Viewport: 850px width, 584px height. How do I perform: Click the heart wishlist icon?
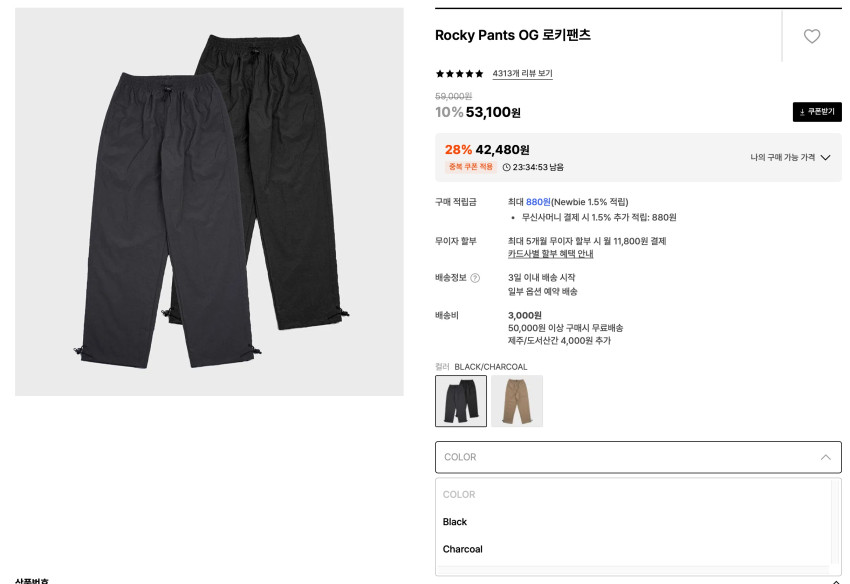[x=812, y=36]
